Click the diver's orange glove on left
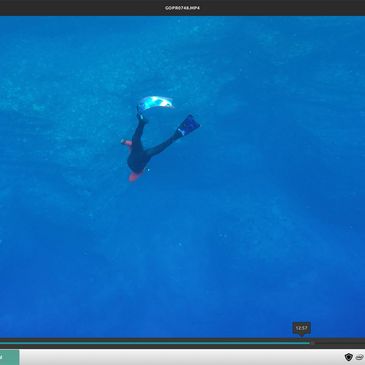 (x=127, y=143)
